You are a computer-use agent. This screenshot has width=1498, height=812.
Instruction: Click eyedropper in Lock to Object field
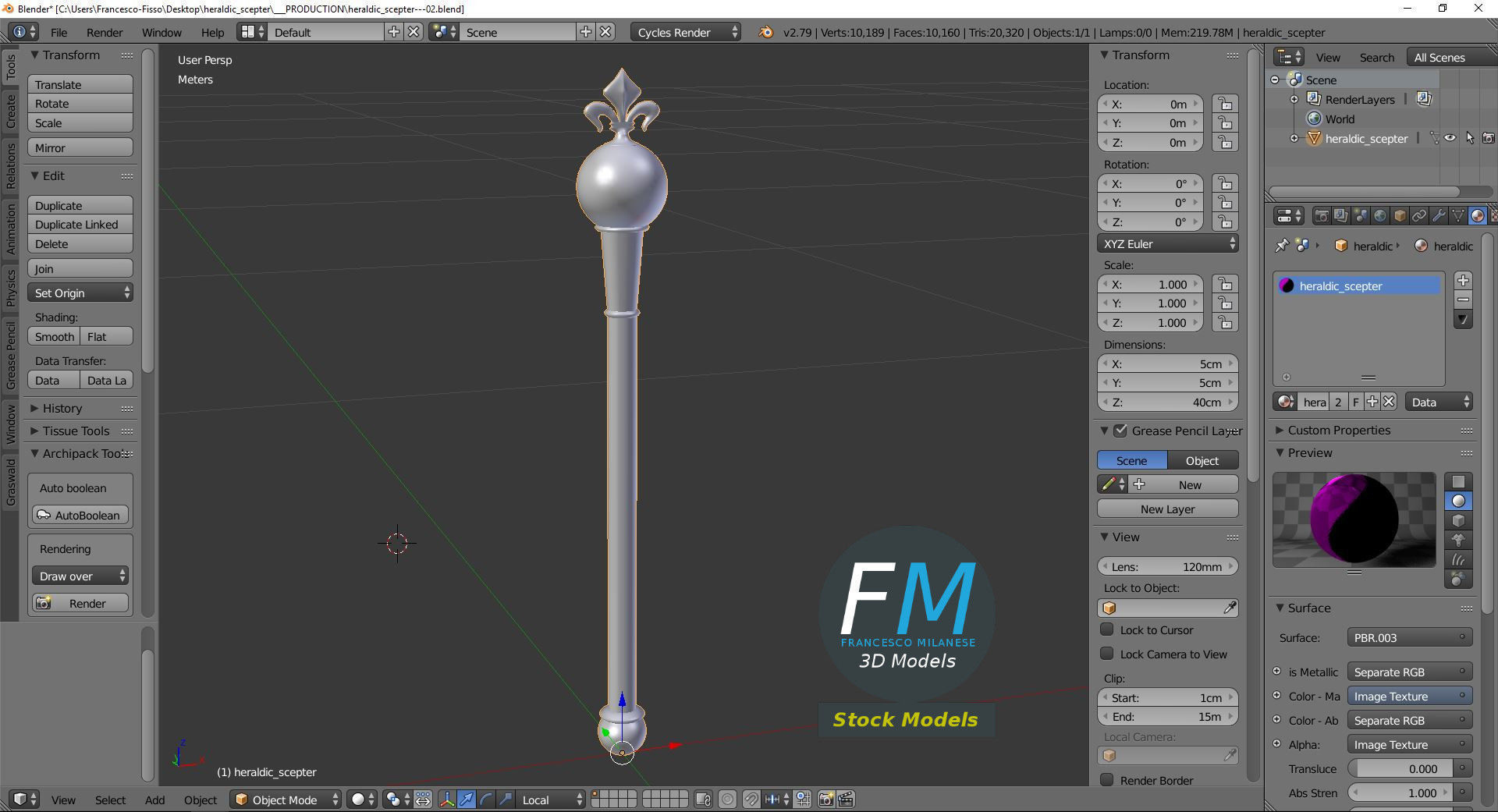pyautogui.click(x=1230, y=608)
